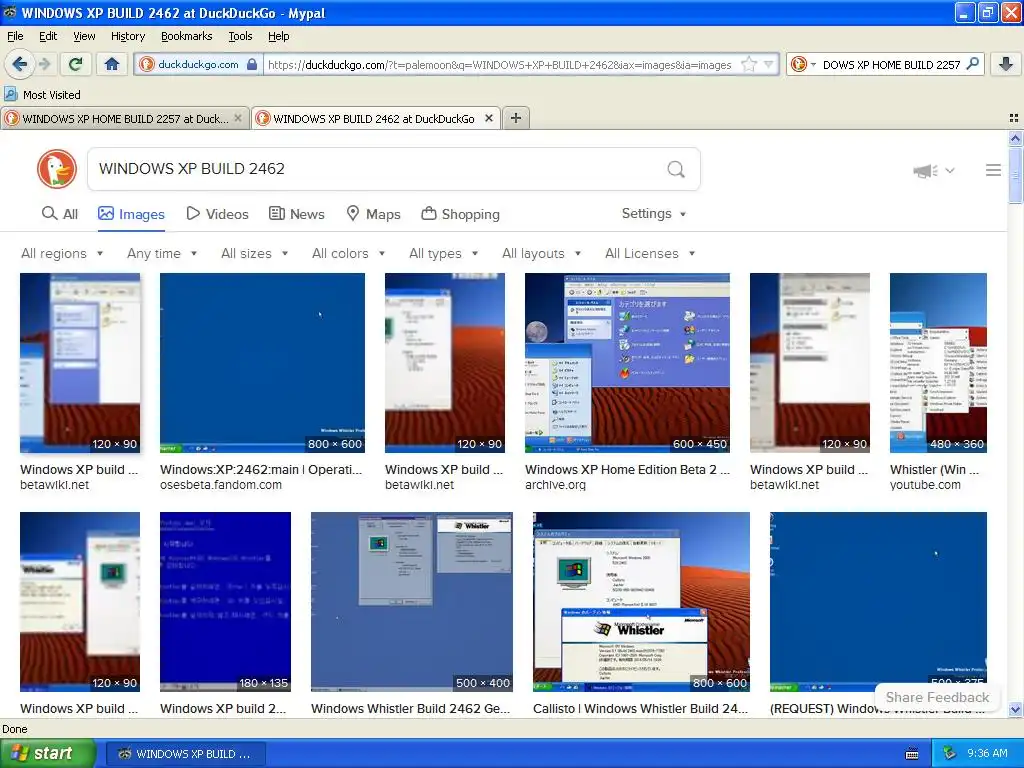The height and width of the screenshot is (768, 1024).
Task: Open the View menu
Action: point(84,36)
